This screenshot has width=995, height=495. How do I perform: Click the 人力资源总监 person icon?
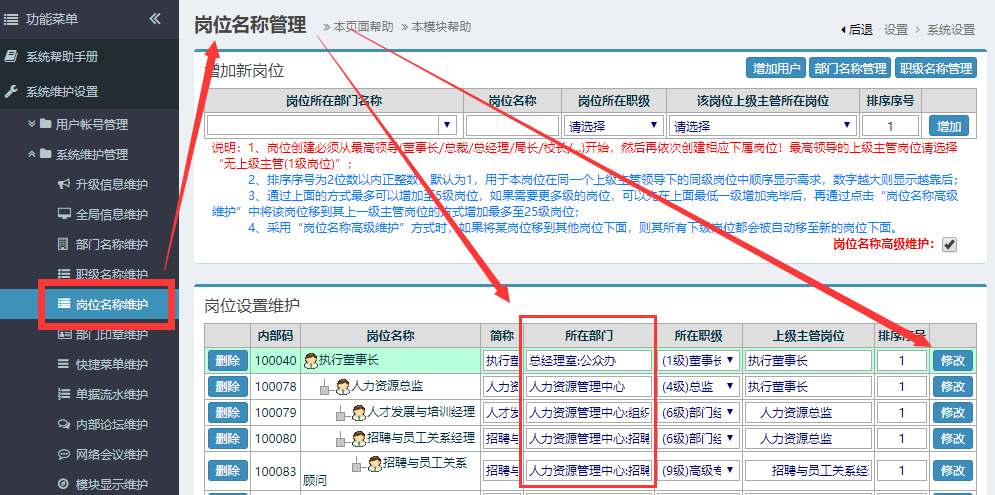click(343, 386)
